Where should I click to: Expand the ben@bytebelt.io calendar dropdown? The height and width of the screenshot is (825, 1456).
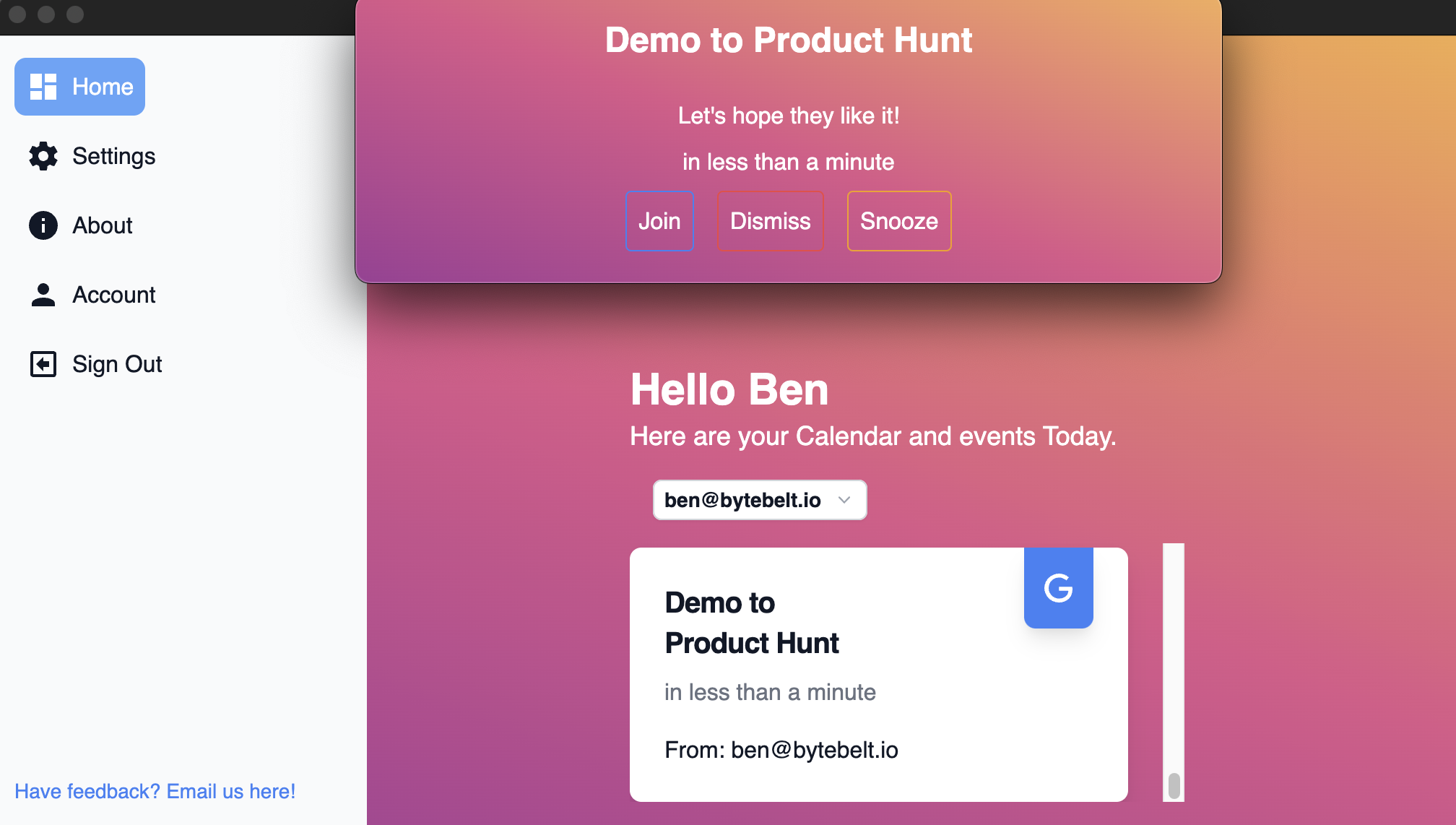[x=760, y=500]
